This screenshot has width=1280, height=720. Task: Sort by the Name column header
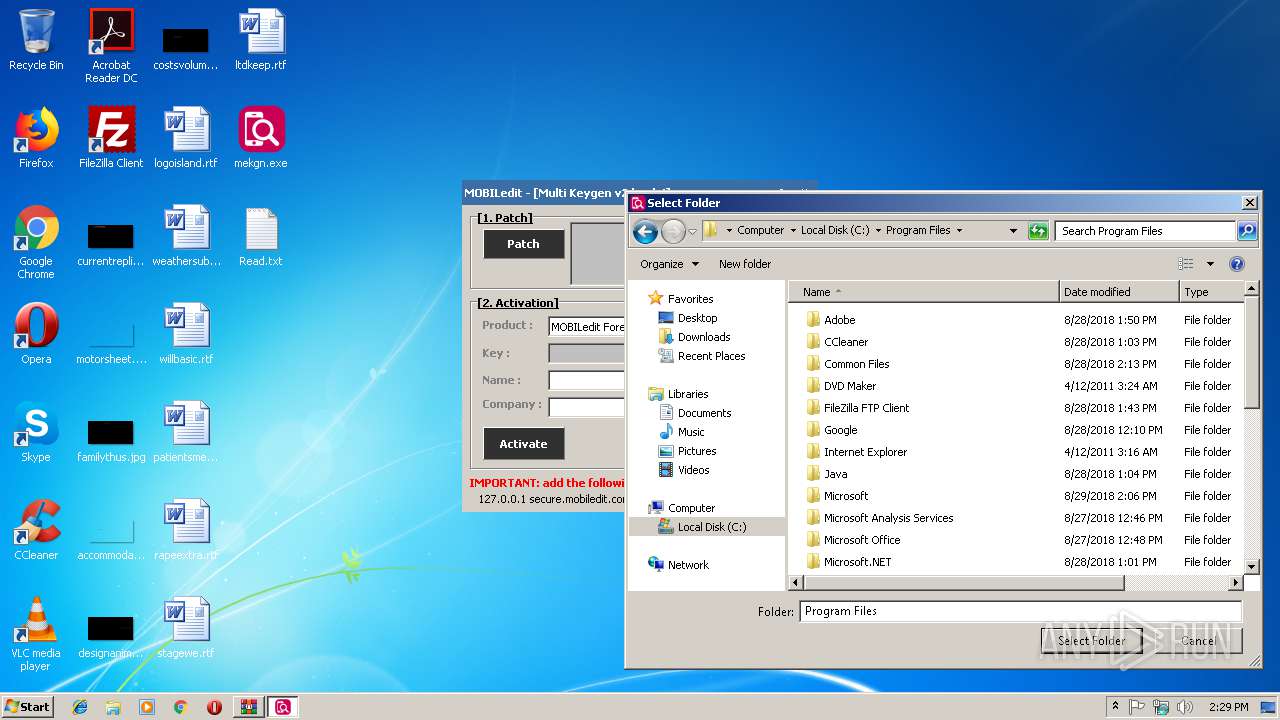[924, 292]
